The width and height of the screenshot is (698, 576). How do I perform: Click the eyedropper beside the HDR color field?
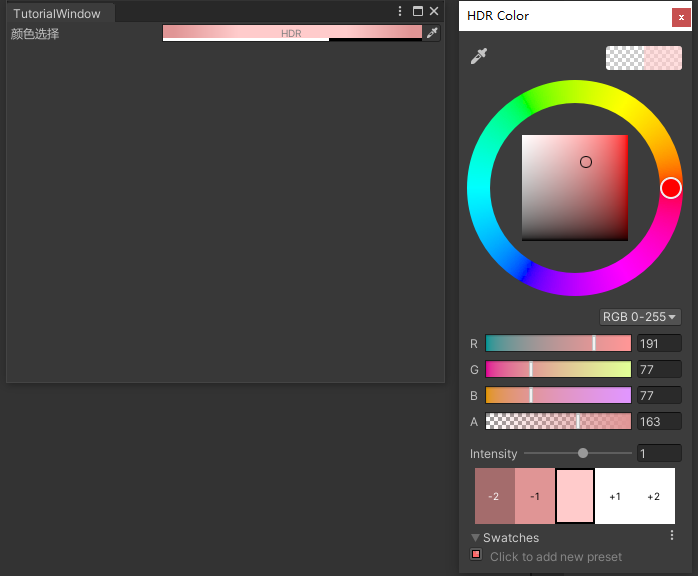[x=432, y=33]
